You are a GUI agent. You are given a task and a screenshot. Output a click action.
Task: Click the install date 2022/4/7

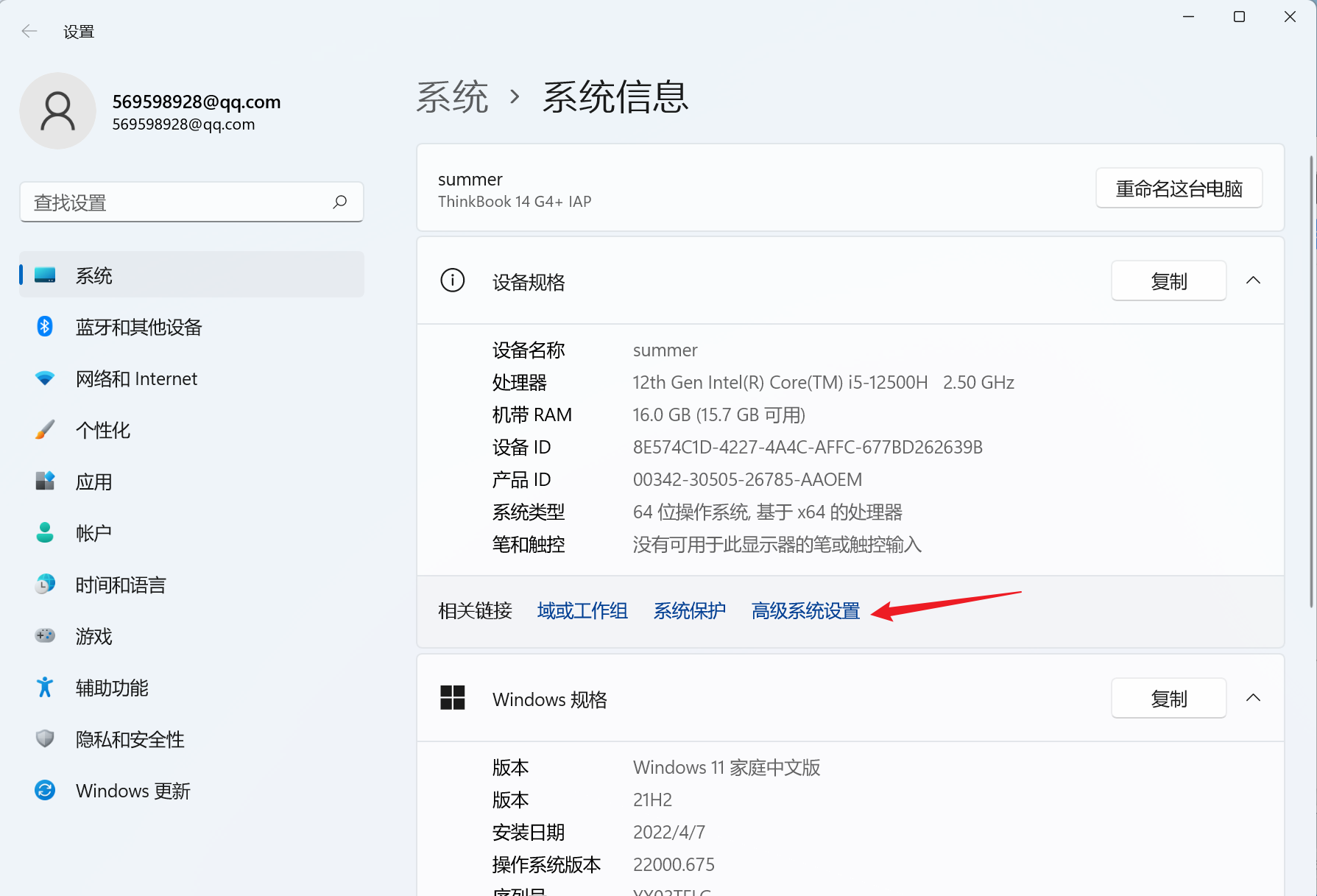[668, 832]
